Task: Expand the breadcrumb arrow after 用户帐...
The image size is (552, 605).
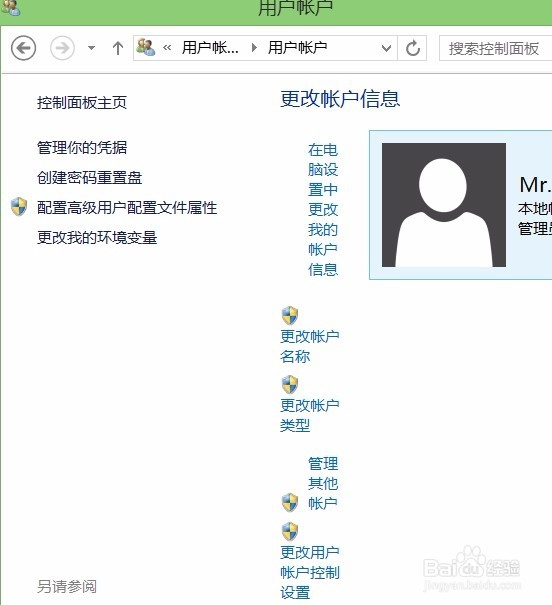Action: tap(254, 48)
